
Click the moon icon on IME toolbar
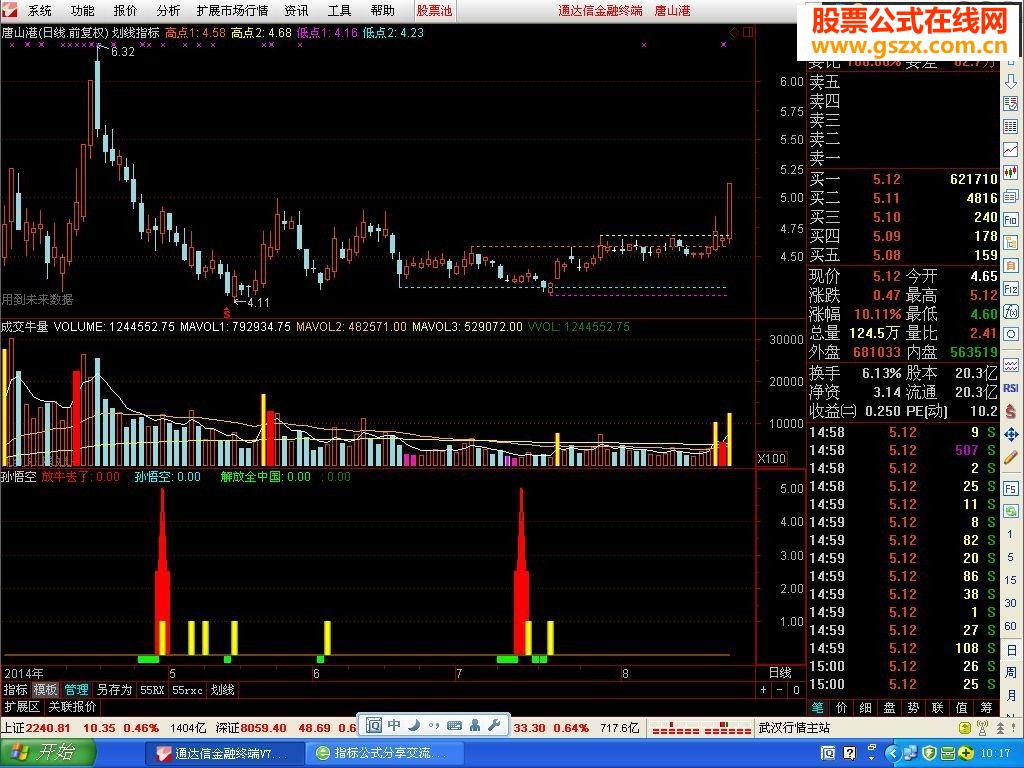[414, 726]
